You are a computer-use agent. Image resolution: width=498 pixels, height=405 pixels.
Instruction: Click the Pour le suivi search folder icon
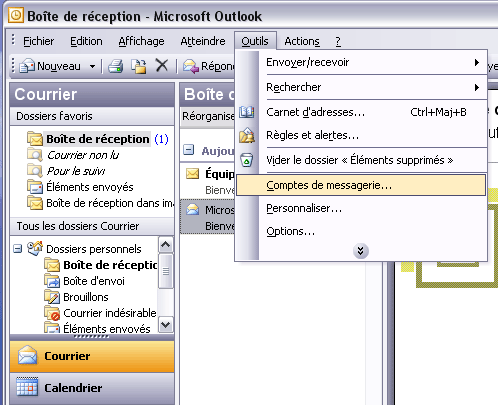35,171
